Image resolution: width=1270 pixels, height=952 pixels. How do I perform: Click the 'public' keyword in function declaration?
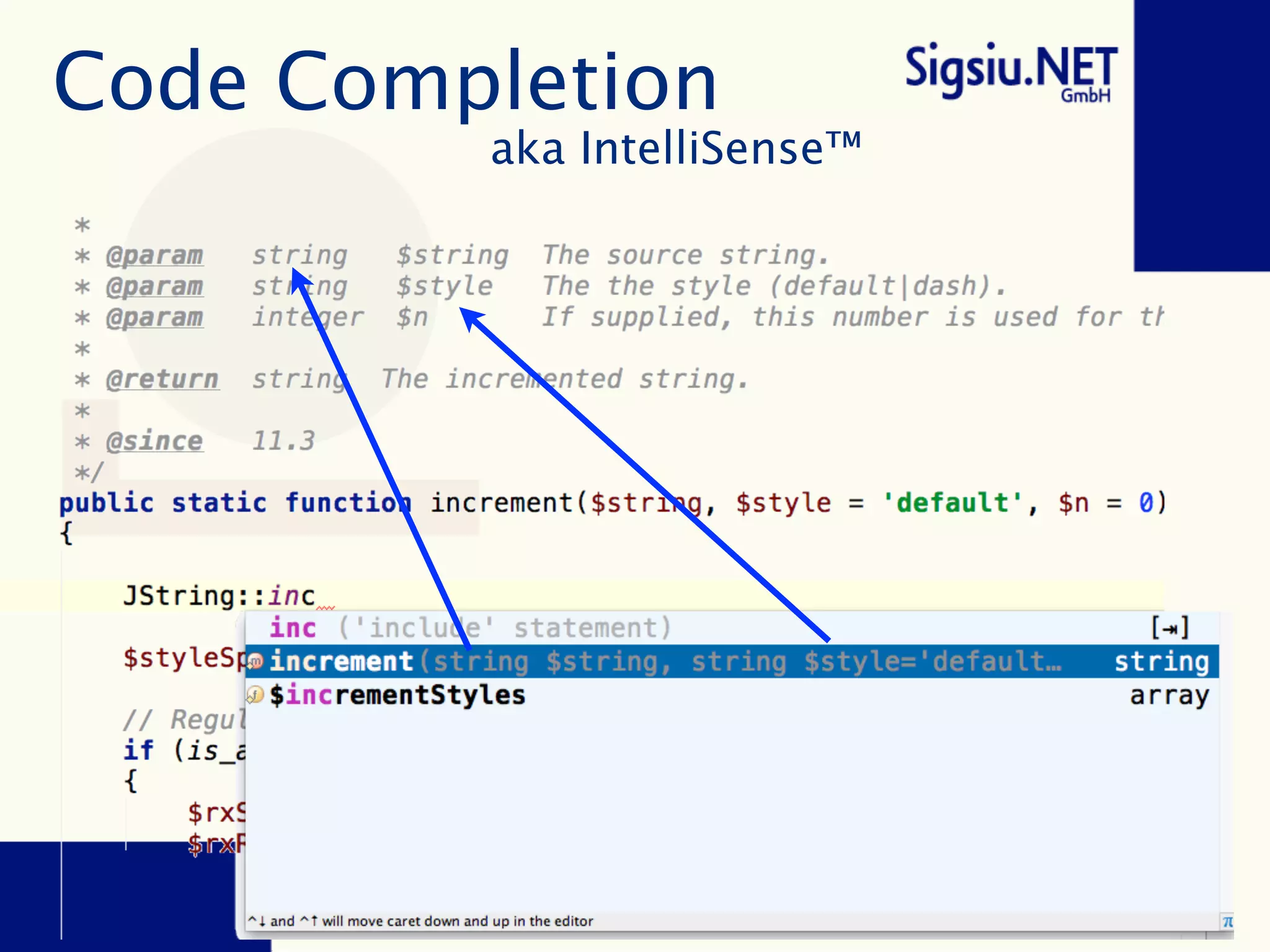106,503
